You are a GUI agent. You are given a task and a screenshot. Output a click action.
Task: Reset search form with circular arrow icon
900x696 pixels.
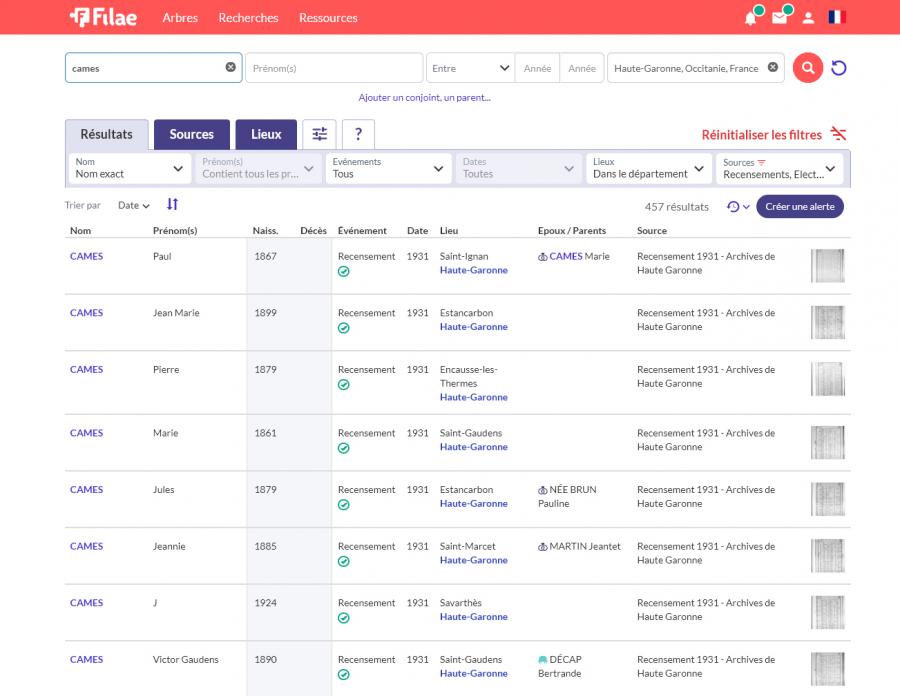click(839, 68)
